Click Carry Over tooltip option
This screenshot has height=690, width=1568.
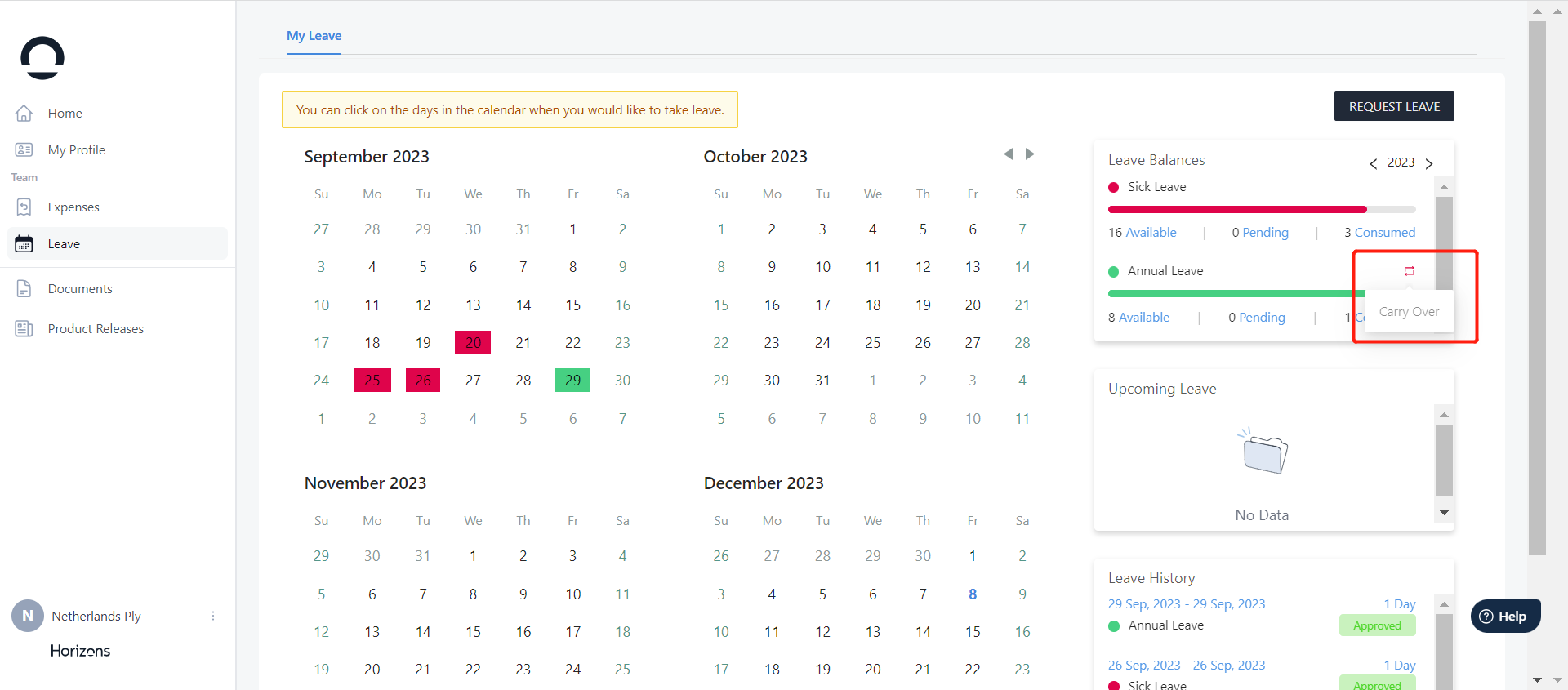1409,312
